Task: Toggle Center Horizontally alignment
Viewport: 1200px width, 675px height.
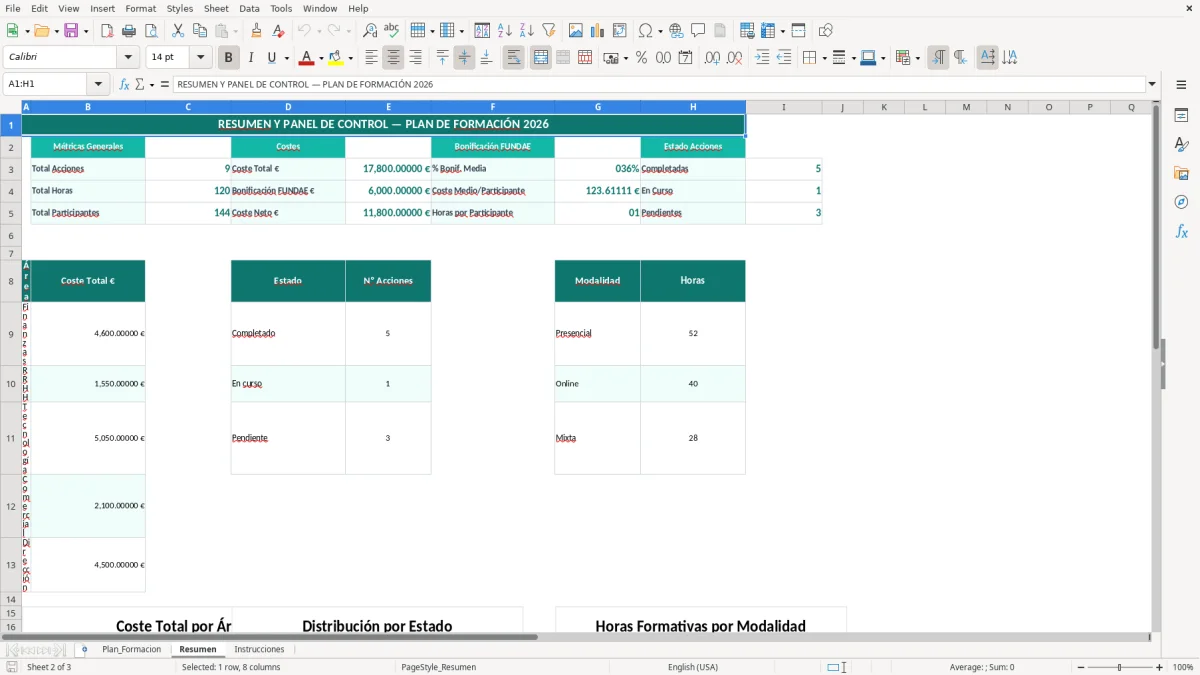Action: (x=393, y=58)
